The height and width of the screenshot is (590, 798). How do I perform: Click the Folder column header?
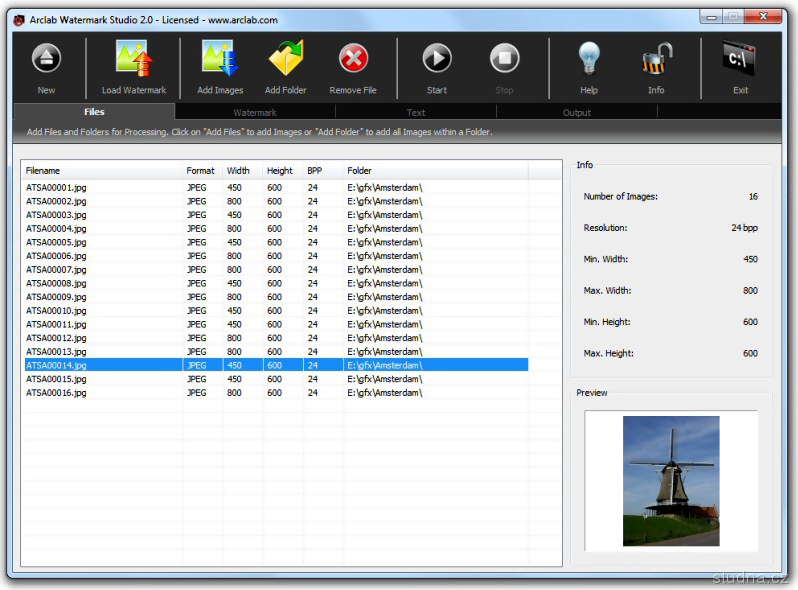[435, 171]
